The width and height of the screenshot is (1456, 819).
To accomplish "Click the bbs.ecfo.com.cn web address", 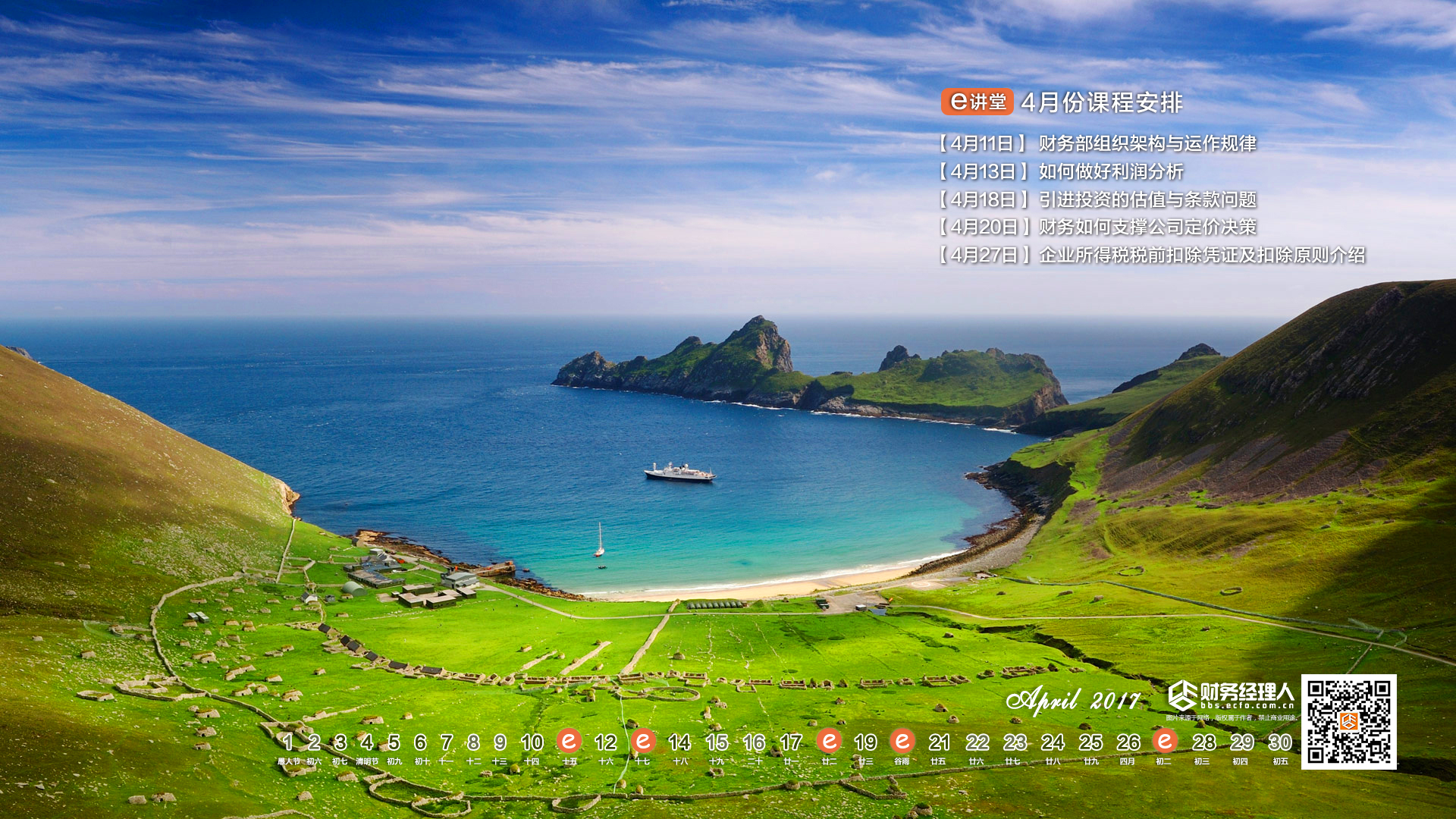I will coord(1247,706).
